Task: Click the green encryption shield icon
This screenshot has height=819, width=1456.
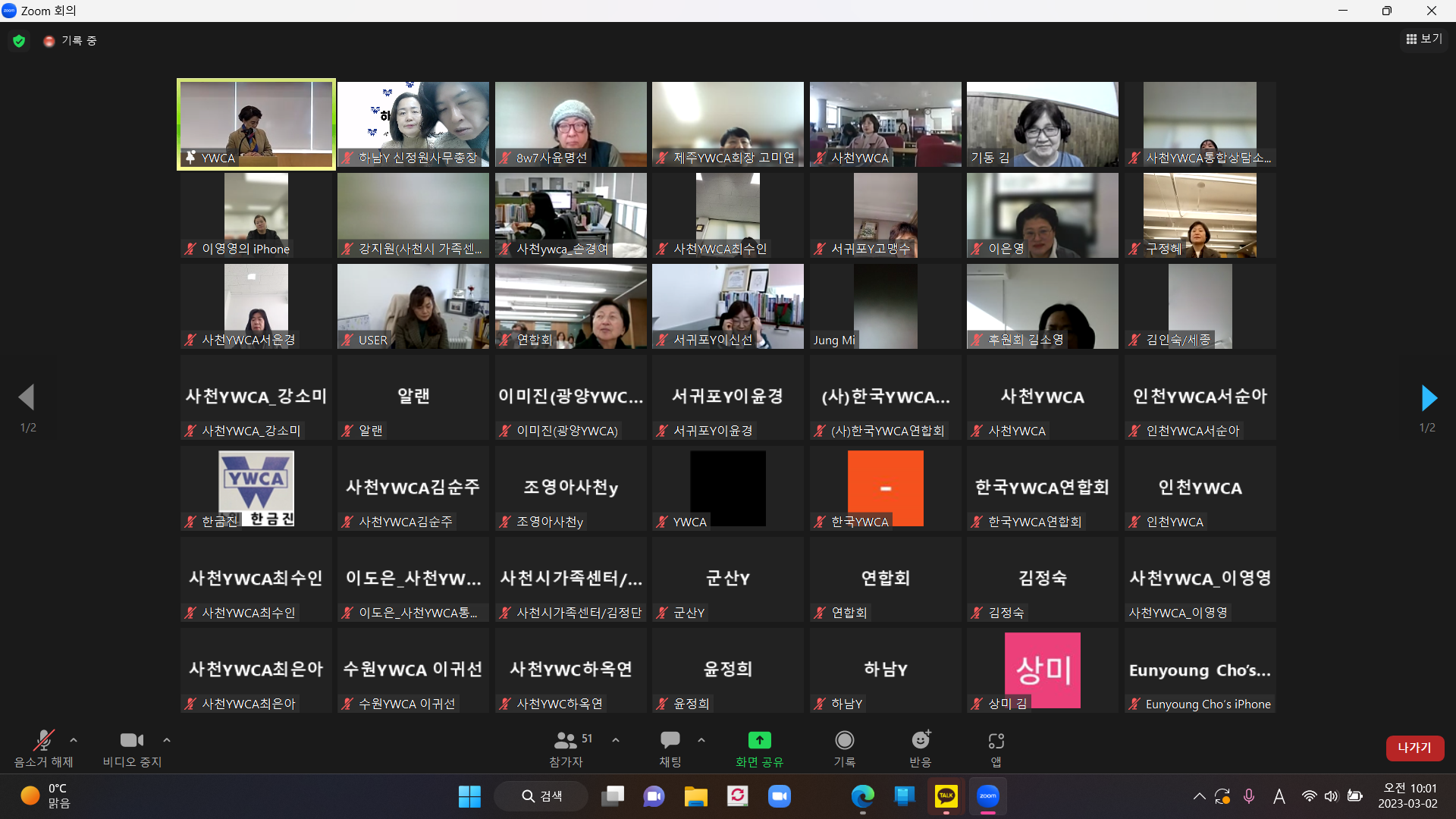Action: tap(19, 41)
